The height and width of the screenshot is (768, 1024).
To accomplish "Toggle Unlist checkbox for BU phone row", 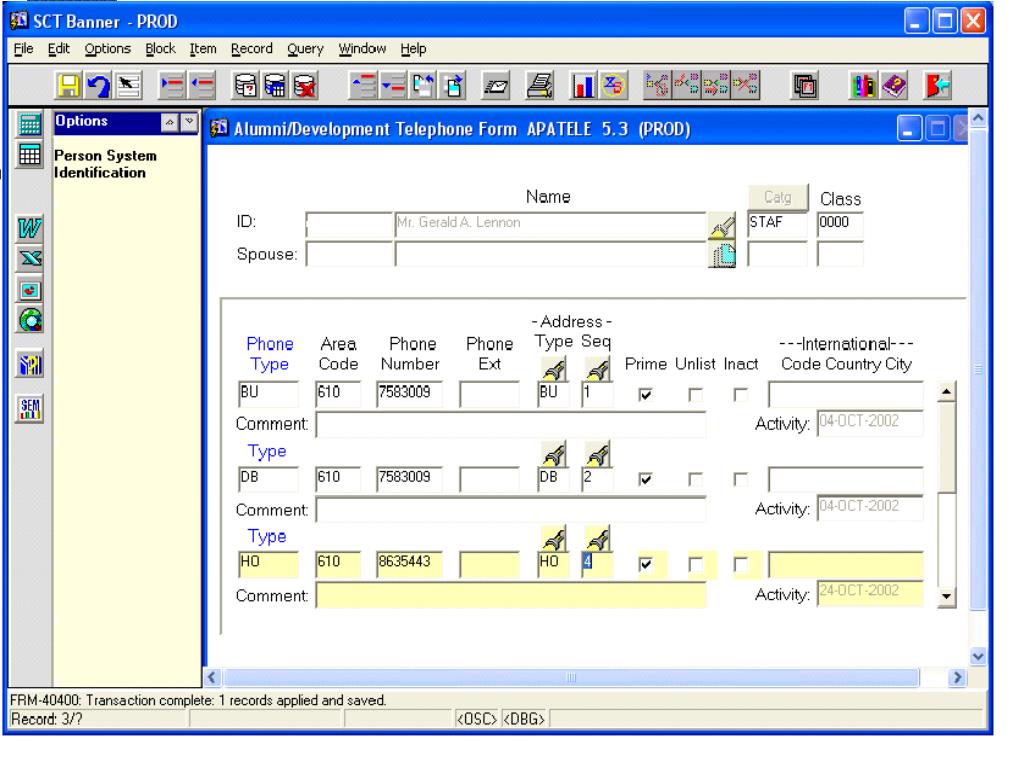I will click(x=696, y=394).
